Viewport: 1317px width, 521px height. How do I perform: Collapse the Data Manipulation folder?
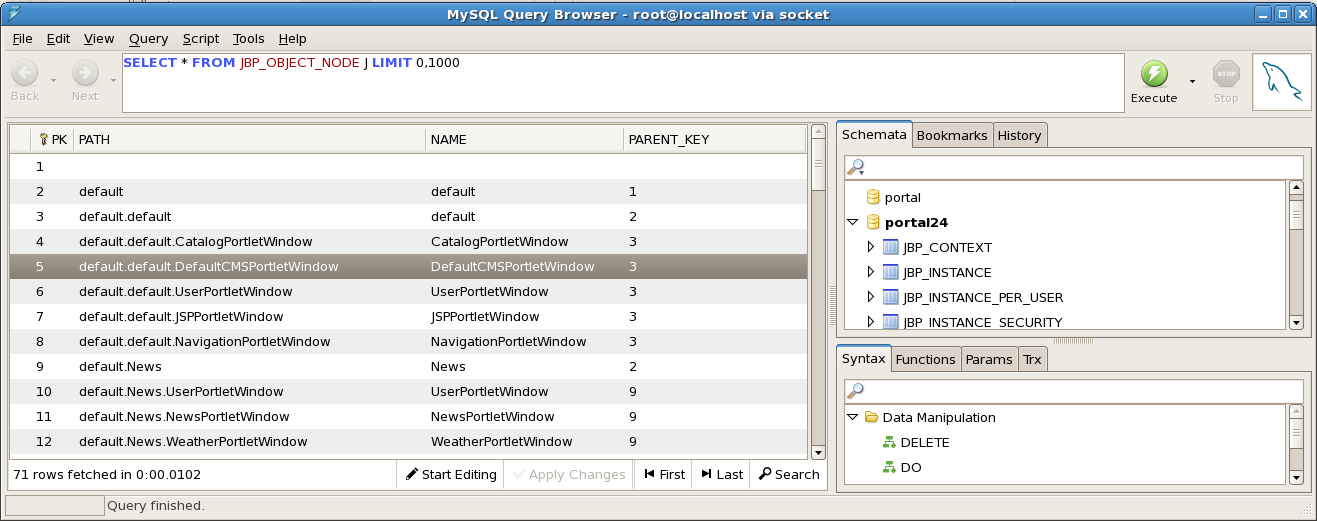852,417
